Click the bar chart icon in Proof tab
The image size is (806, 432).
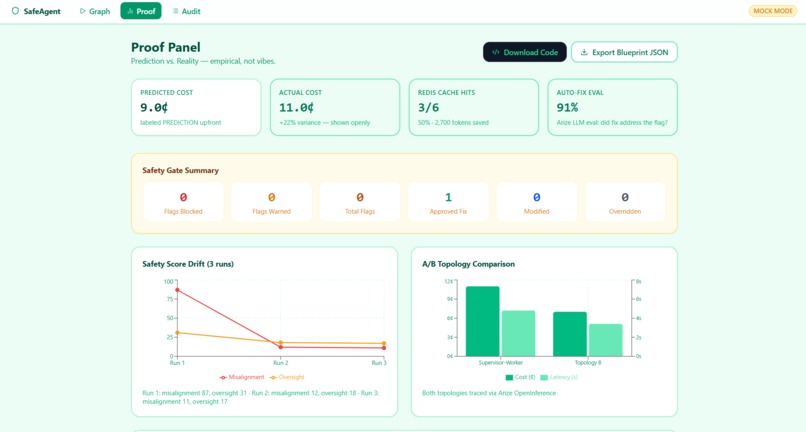(x=130, y=11)
